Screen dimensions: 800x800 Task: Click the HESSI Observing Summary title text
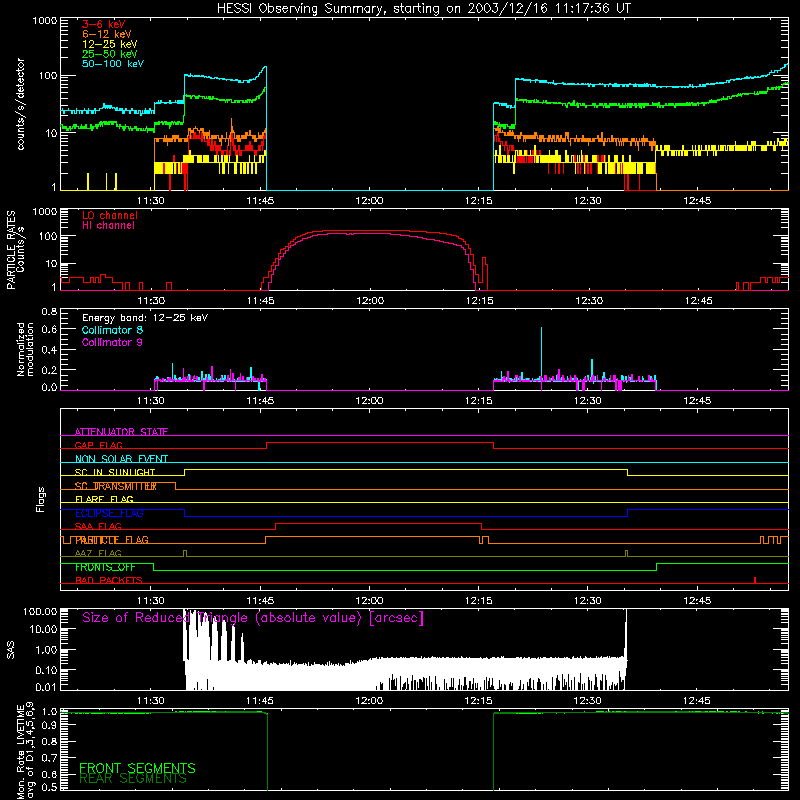[x=424, y=9]
